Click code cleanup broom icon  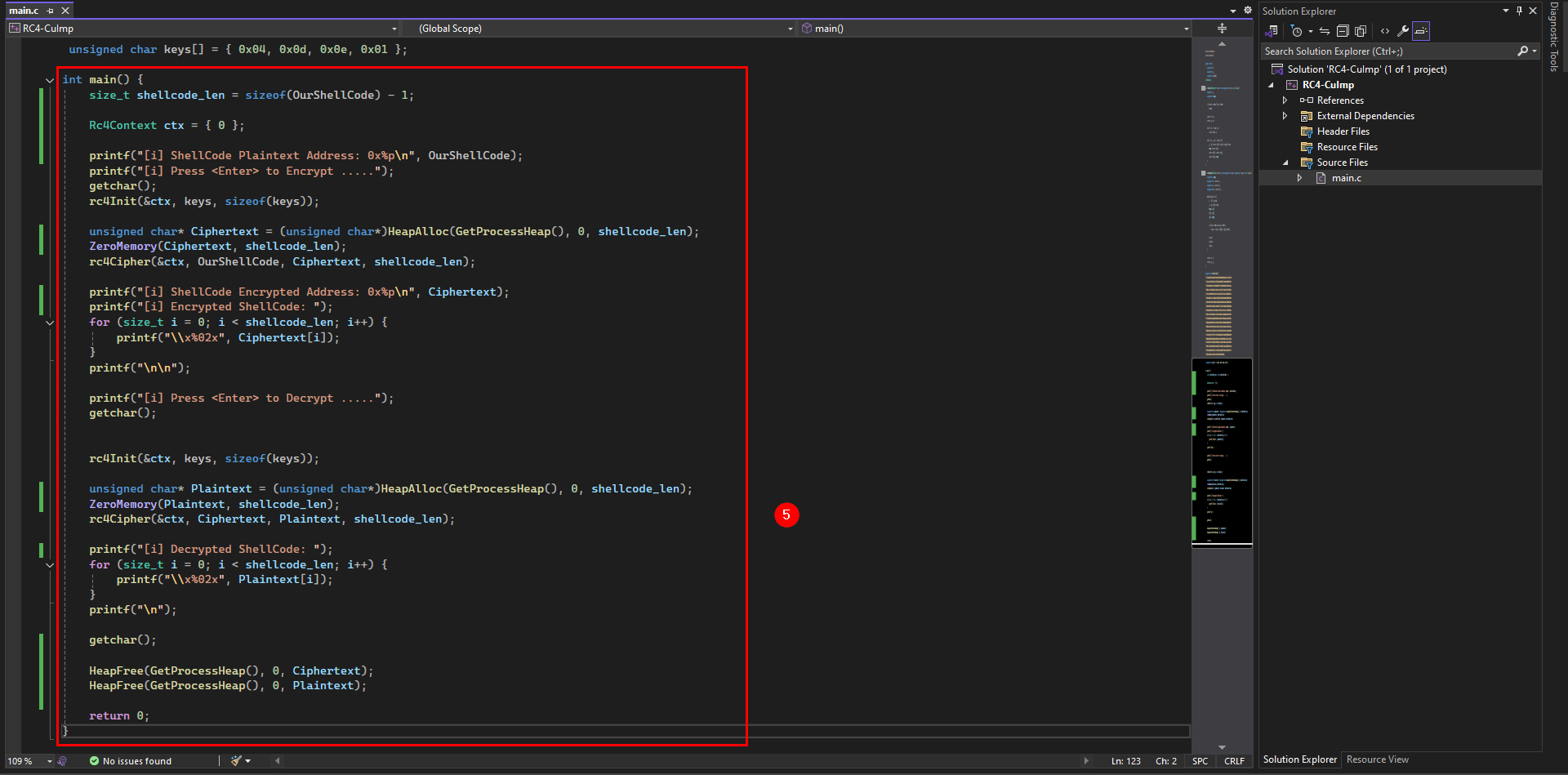[x=236, y=761]
